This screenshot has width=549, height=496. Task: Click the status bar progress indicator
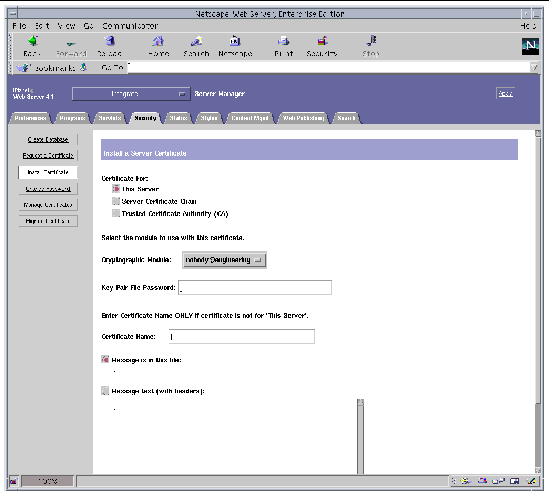point(47,481)
